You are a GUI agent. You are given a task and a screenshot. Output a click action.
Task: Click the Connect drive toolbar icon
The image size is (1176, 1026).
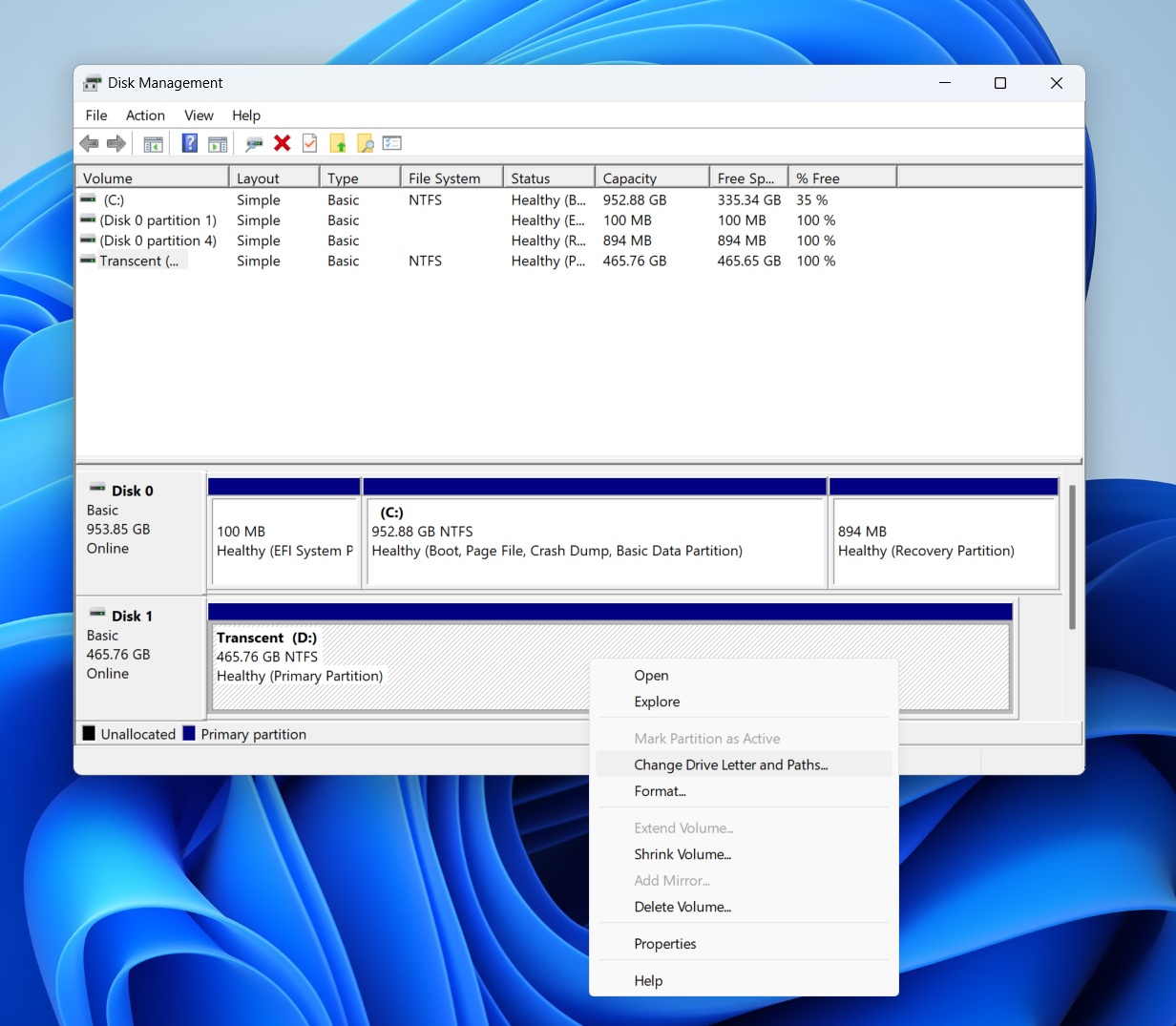pyautogui.click(x=254, y=144)
